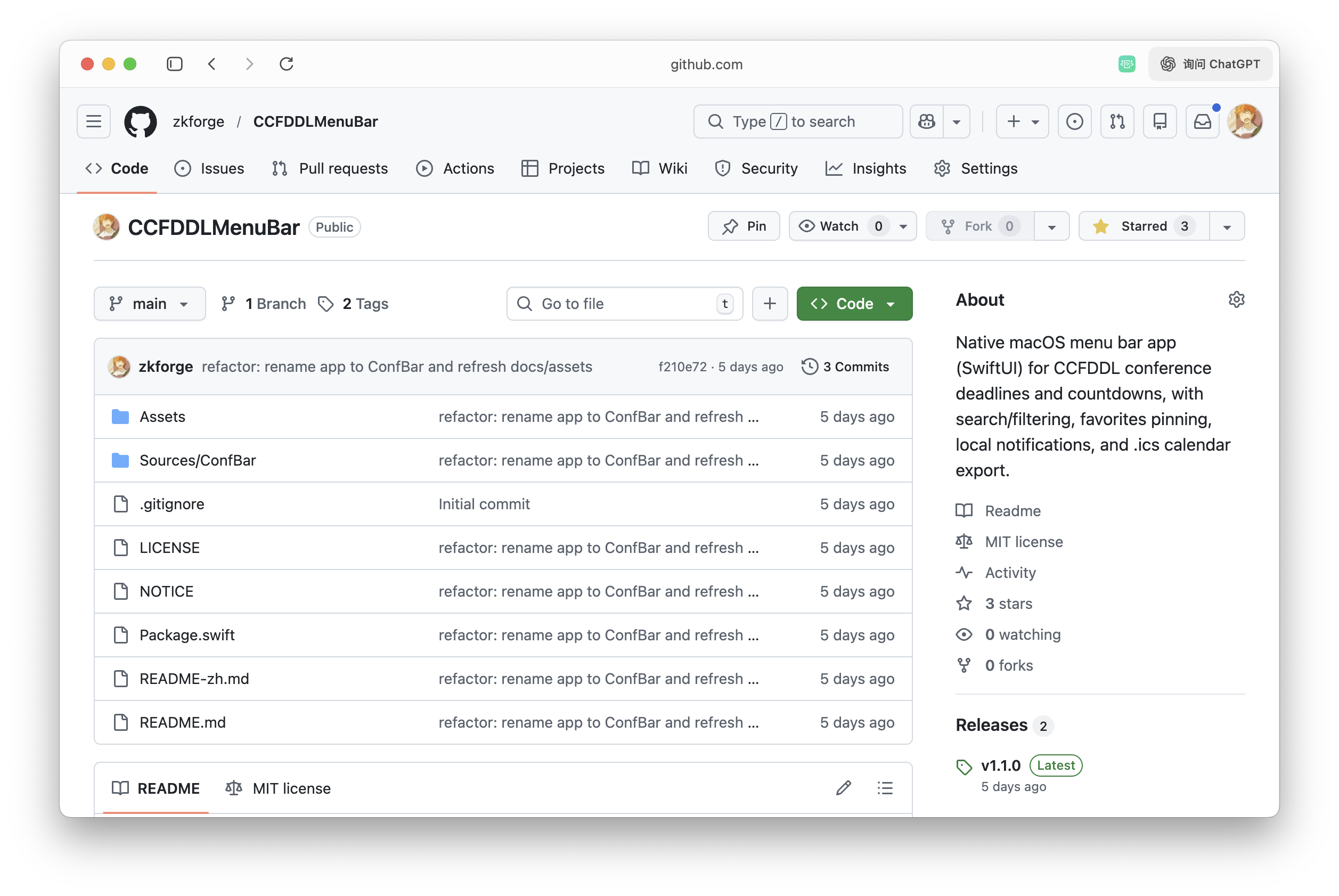Pin the repository
The height and width of the screenshot is (896, 1339).
[x=744, y=226]
